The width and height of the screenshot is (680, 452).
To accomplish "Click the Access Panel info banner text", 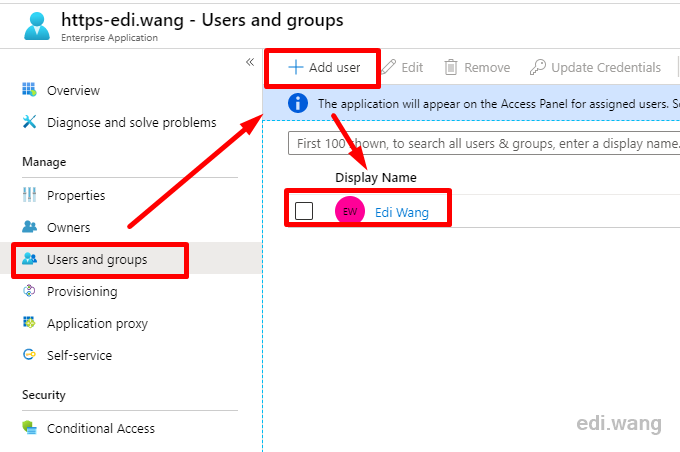I will [499, 104].
